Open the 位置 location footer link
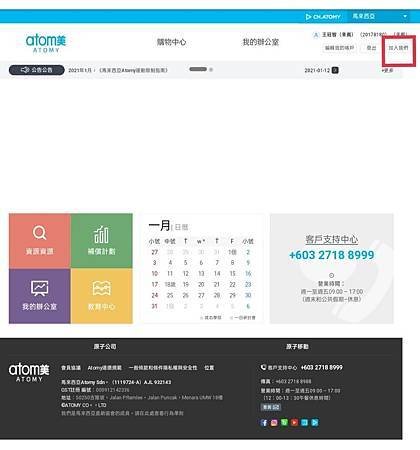The image size is (420, 450). tap(209, 368)
